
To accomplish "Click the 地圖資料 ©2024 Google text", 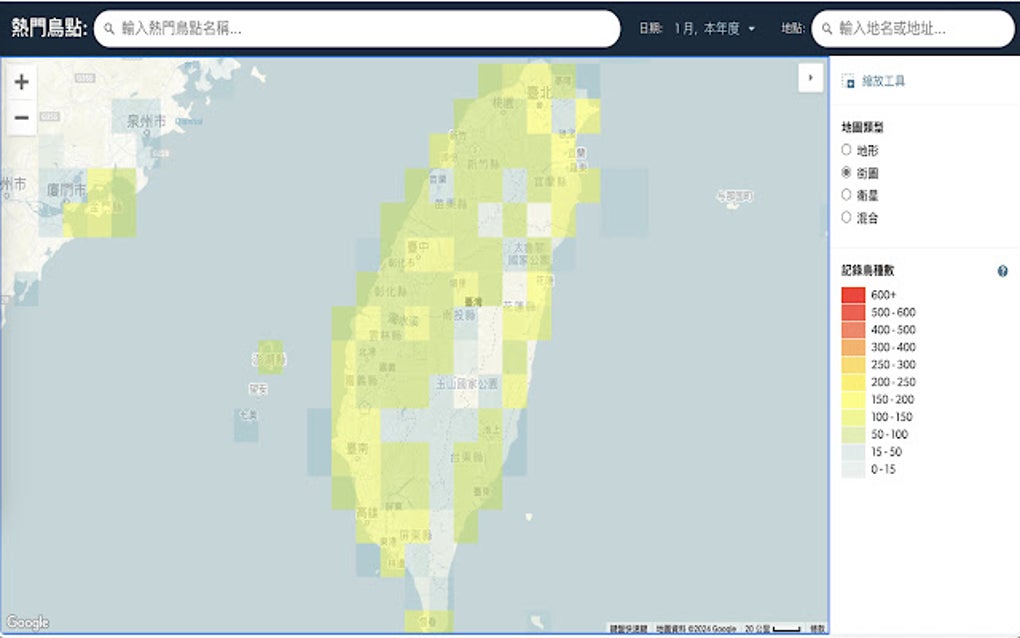I will click(697, 627).
